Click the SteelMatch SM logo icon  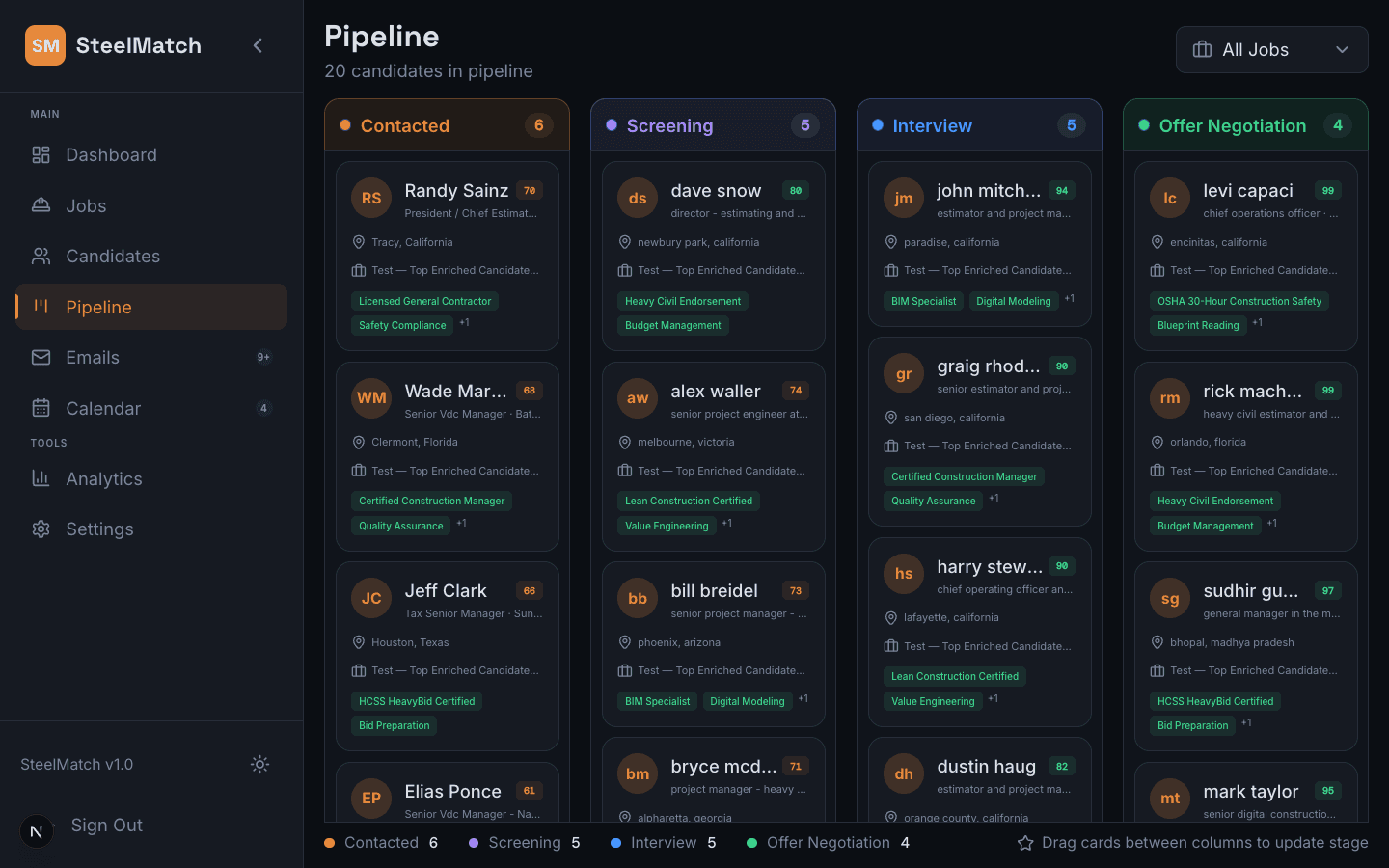click(44, 45)
